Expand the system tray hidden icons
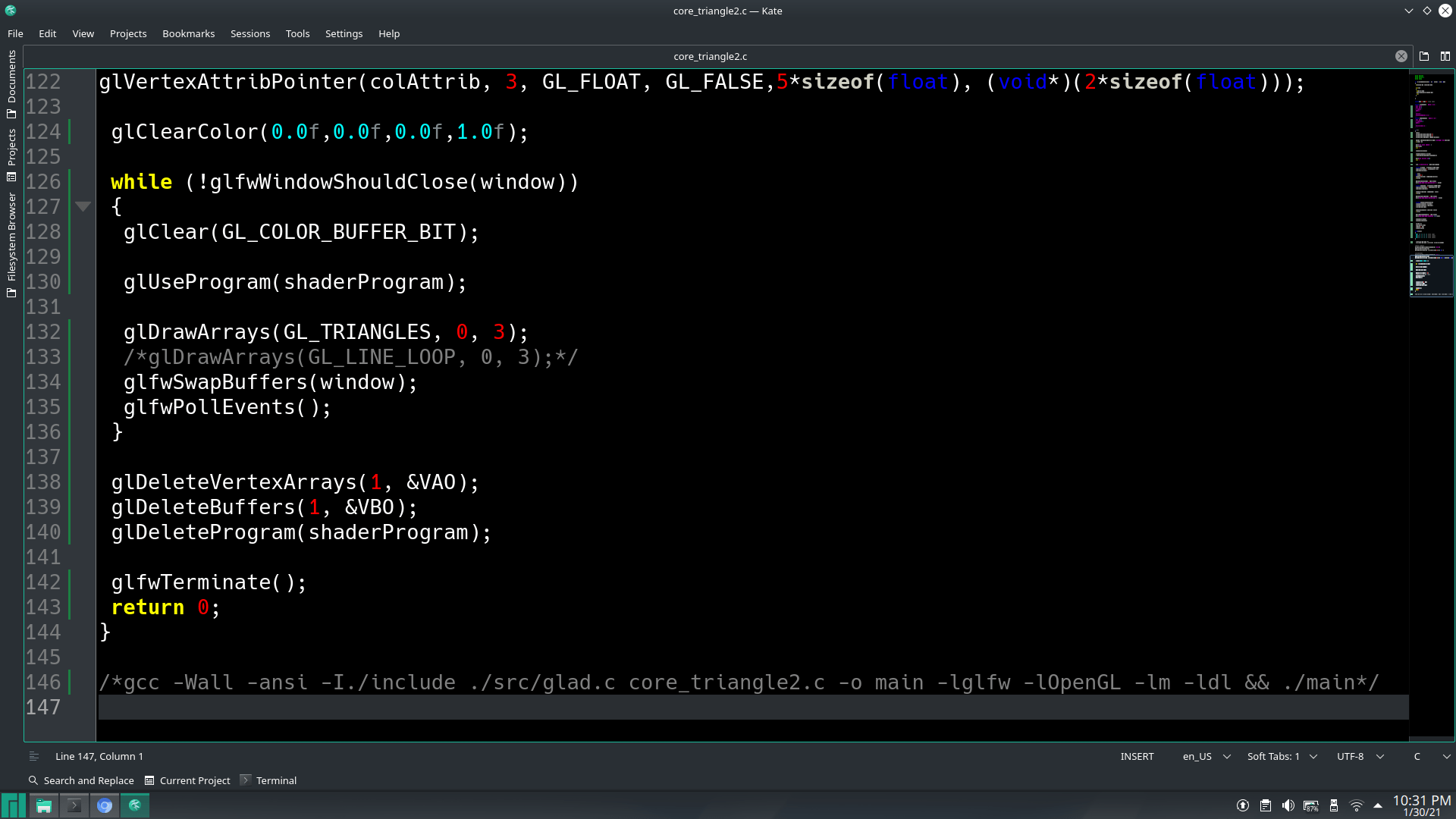This screenshot has height=819, width=1456. tap(1378, 805)
